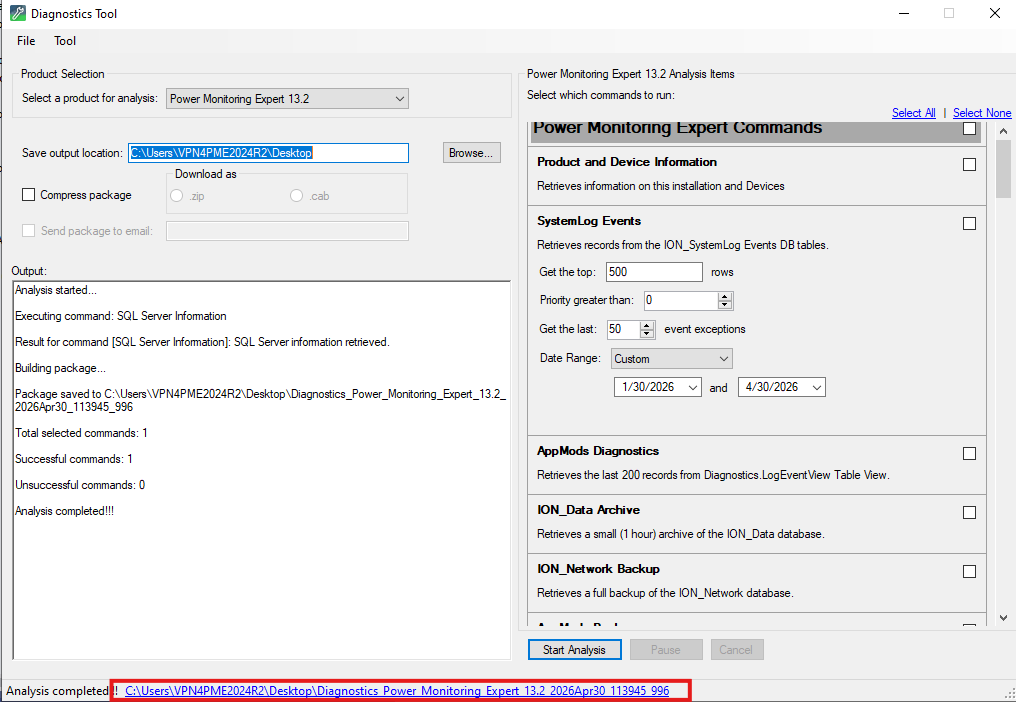
Task: Open the Date Range Custom dropdown
Action: click(671, 359)
